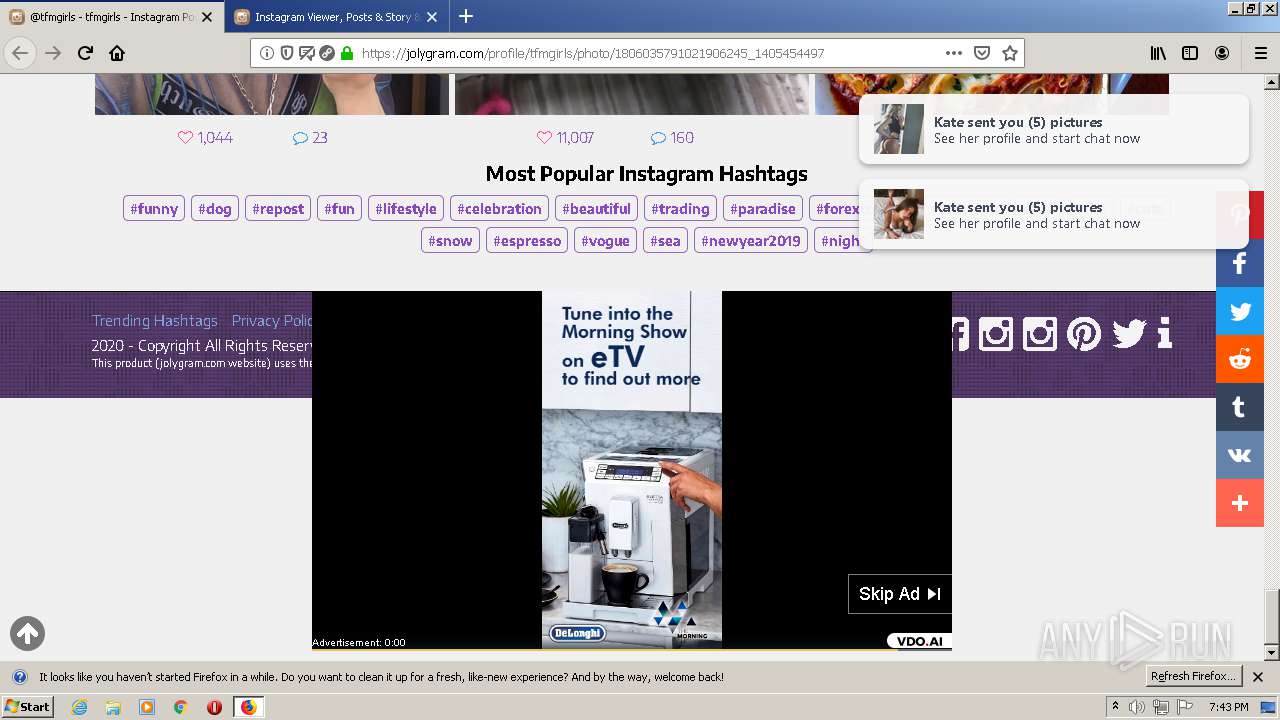This screenshot has width=1280, height=720.
Task: Open Firefox account icon
Action: pyautogui.click(x=1222, y=53)
